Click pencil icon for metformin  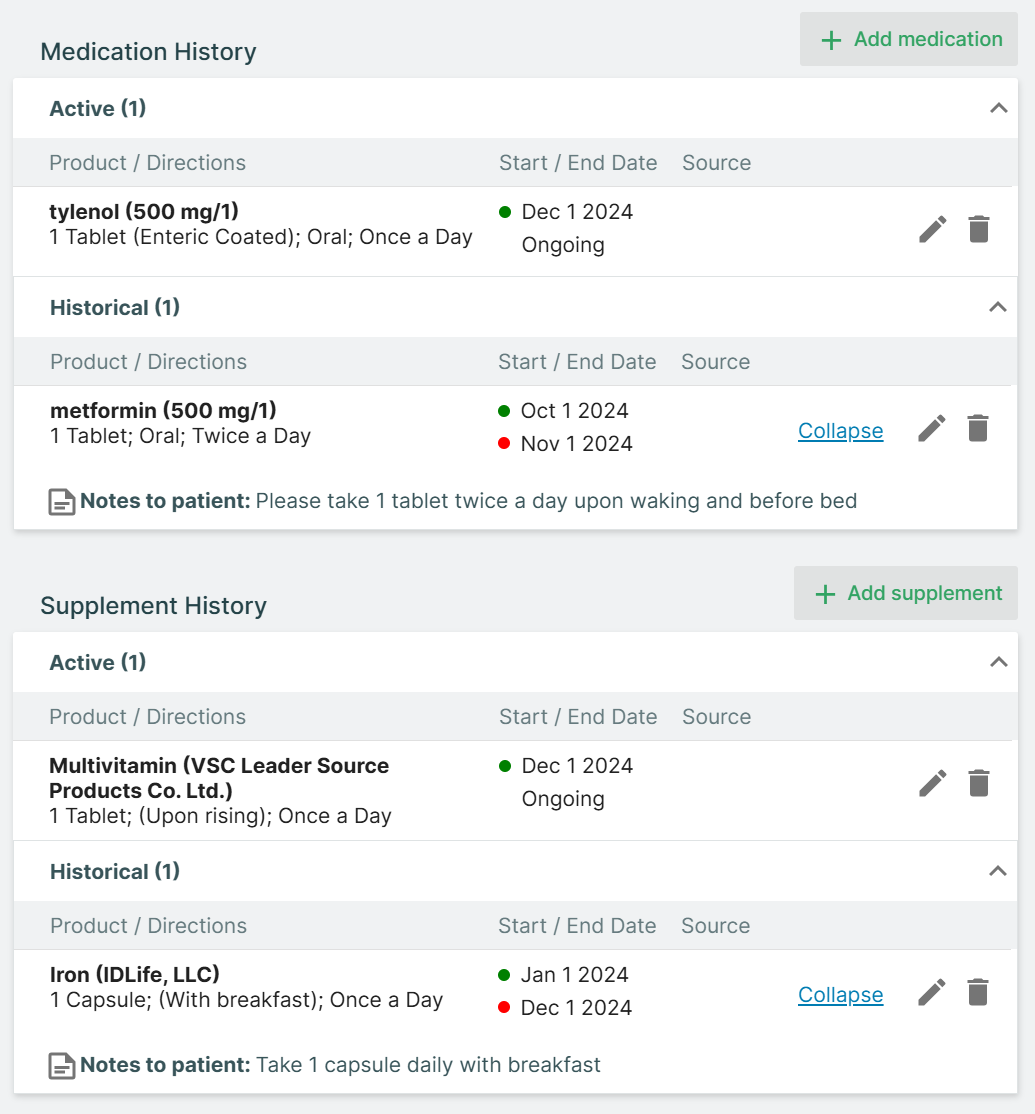coord(932,429)
